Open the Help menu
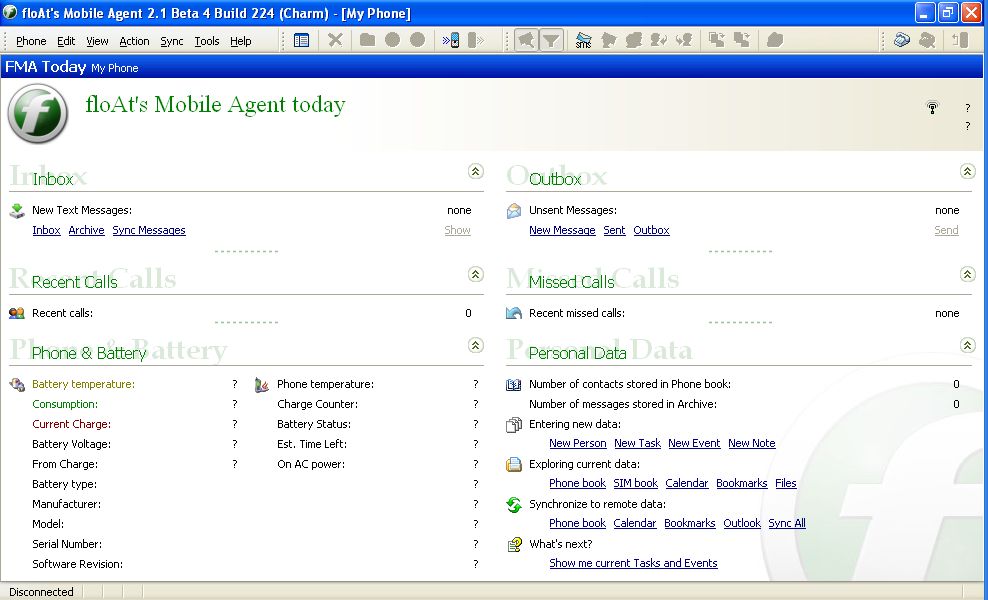This screenshot has width=988, height=600. point(241,41)
